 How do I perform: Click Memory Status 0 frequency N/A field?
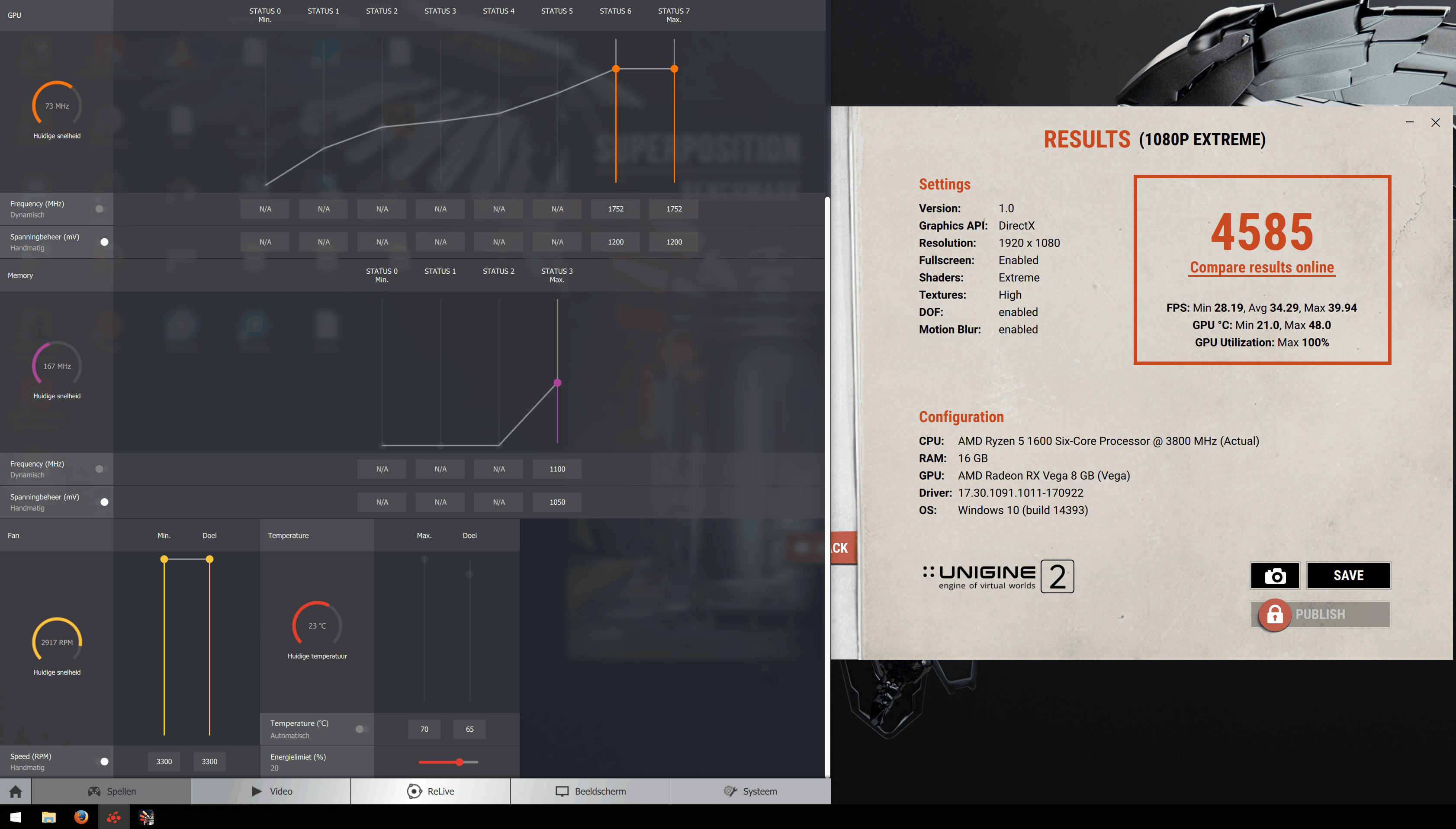pyautogui.click(x=382, y=469)
